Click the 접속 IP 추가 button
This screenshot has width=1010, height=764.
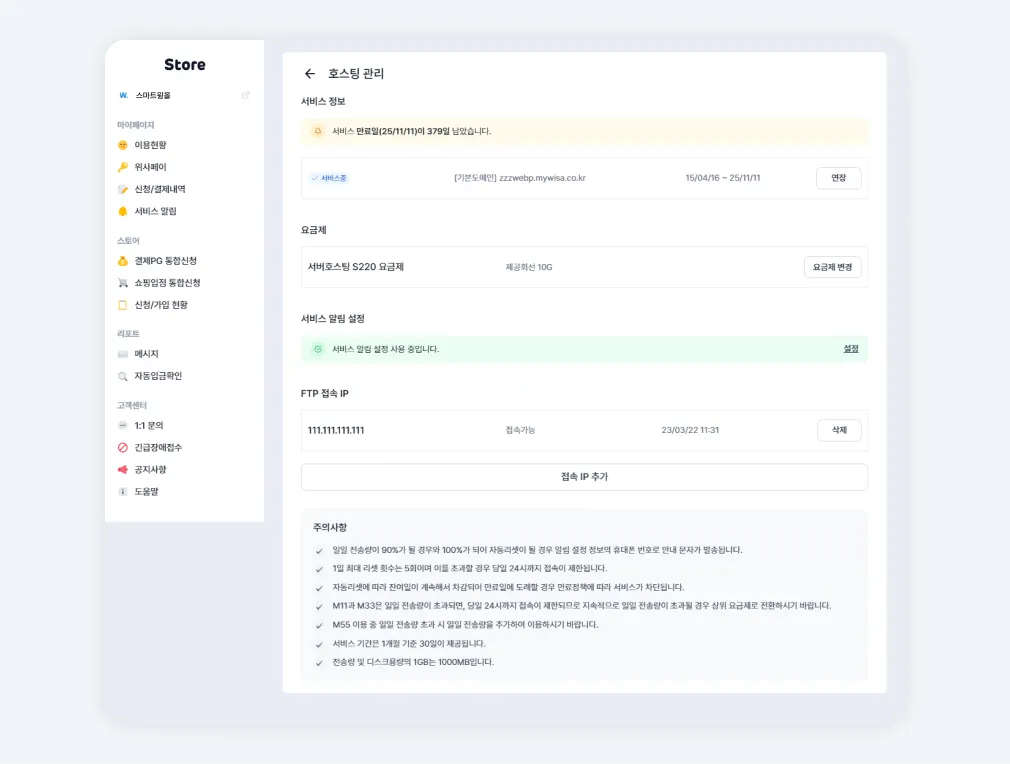(584, 477)
